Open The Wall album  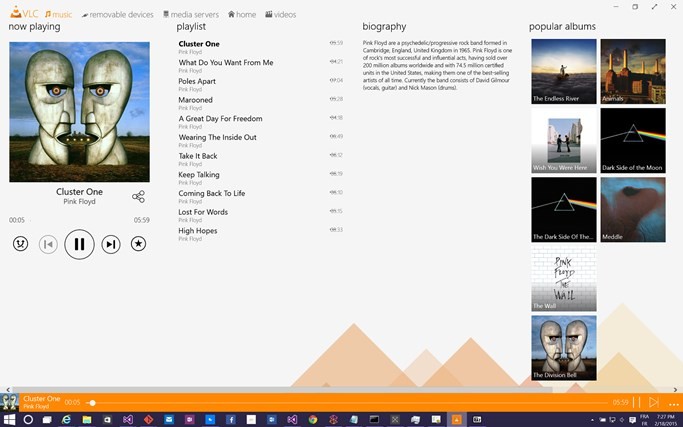[x=564, y=279]
